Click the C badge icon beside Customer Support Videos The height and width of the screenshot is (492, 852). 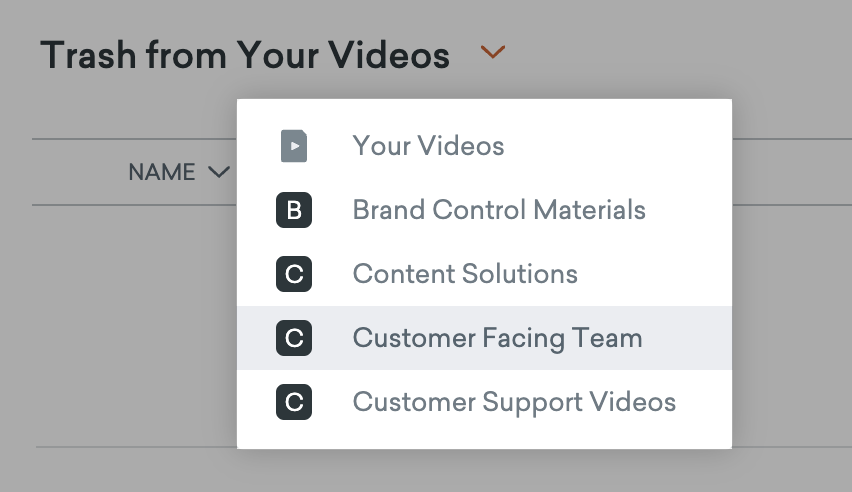(x=294, y=403)
